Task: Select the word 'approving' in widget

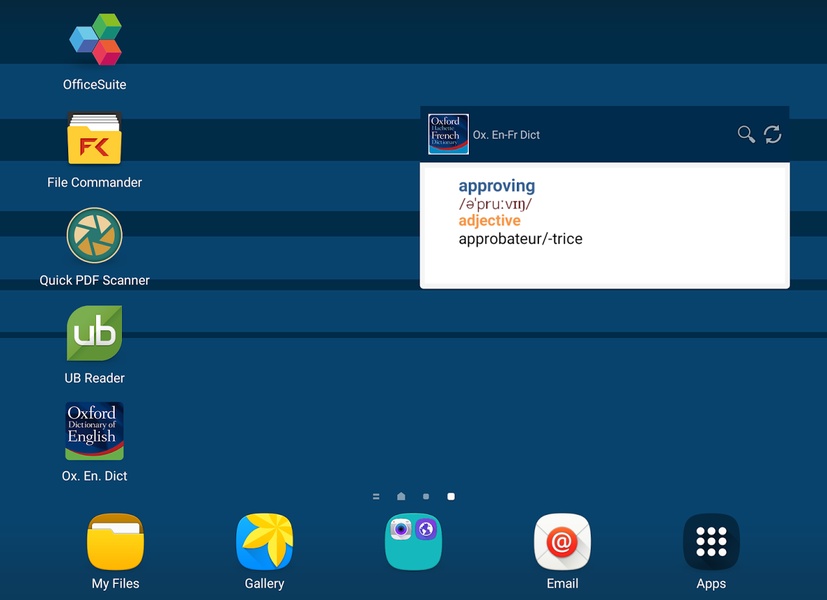Action: click(x=497, y=186)
